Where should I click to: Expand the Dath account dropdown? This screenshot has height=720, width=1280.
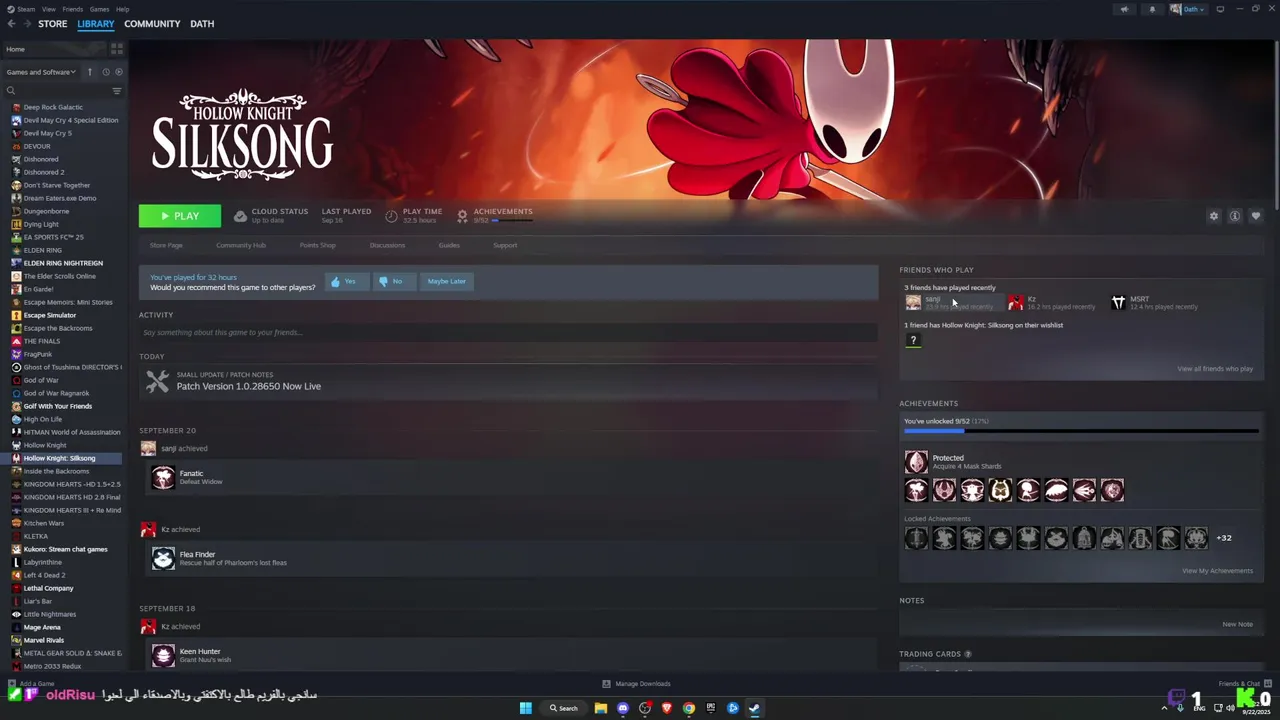[x=1188, y=9]
